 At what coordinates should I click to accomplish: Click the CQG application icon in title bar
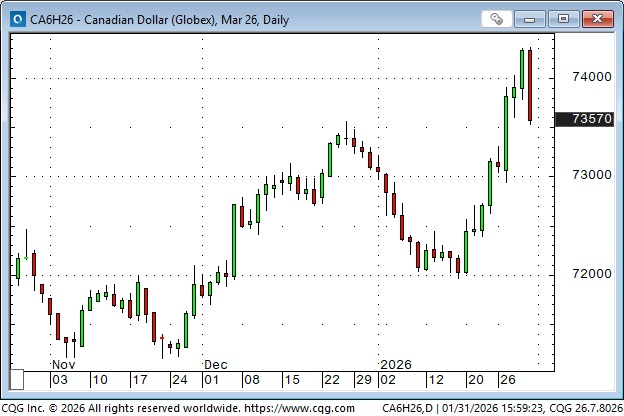[x=17, y=19]
